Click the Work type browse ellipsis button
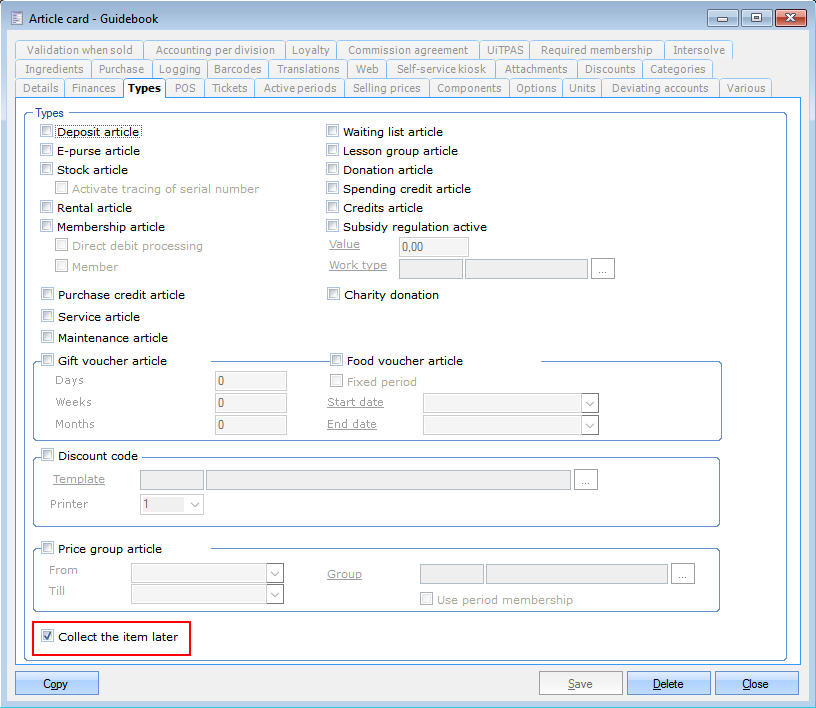 (602, 268)
